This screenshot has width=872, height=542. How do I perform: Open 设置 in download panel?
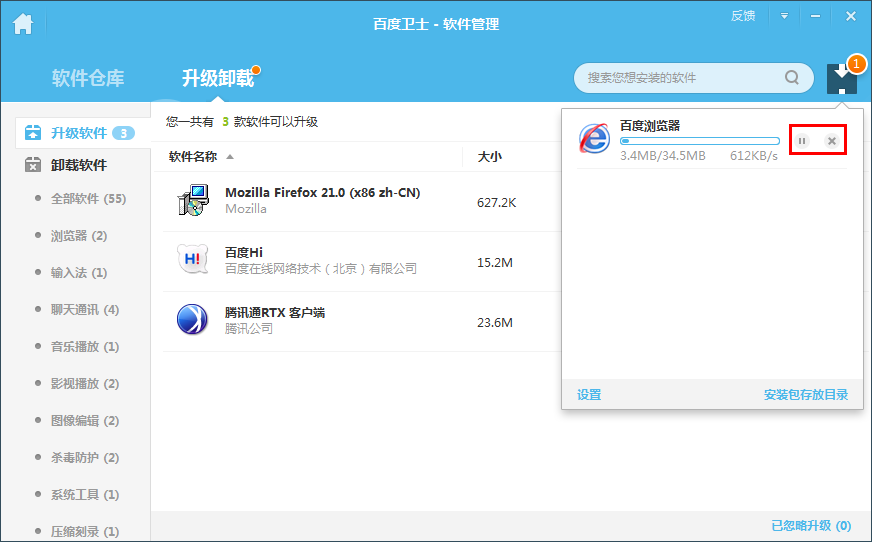point(589,395)
